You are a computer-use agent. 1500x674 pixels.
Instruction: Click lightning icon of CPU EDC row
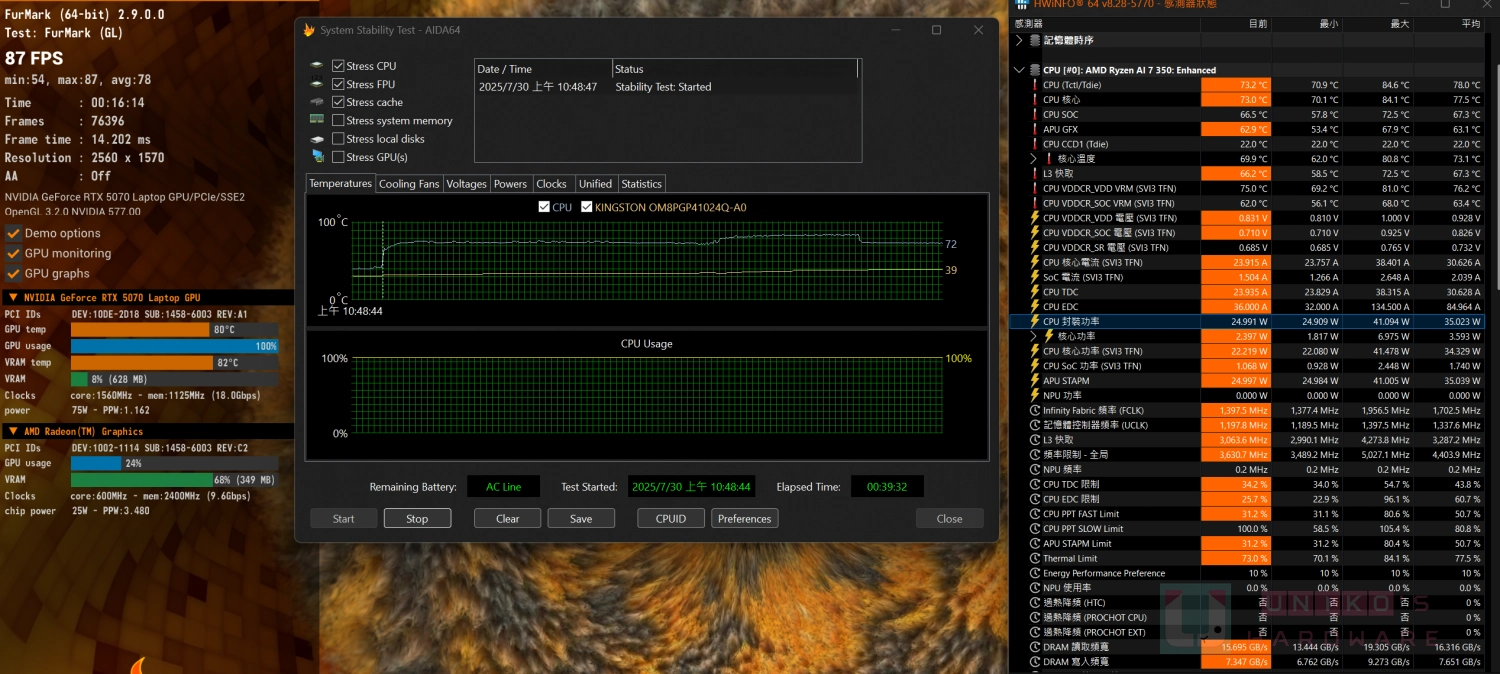[x=1035, y=306]
